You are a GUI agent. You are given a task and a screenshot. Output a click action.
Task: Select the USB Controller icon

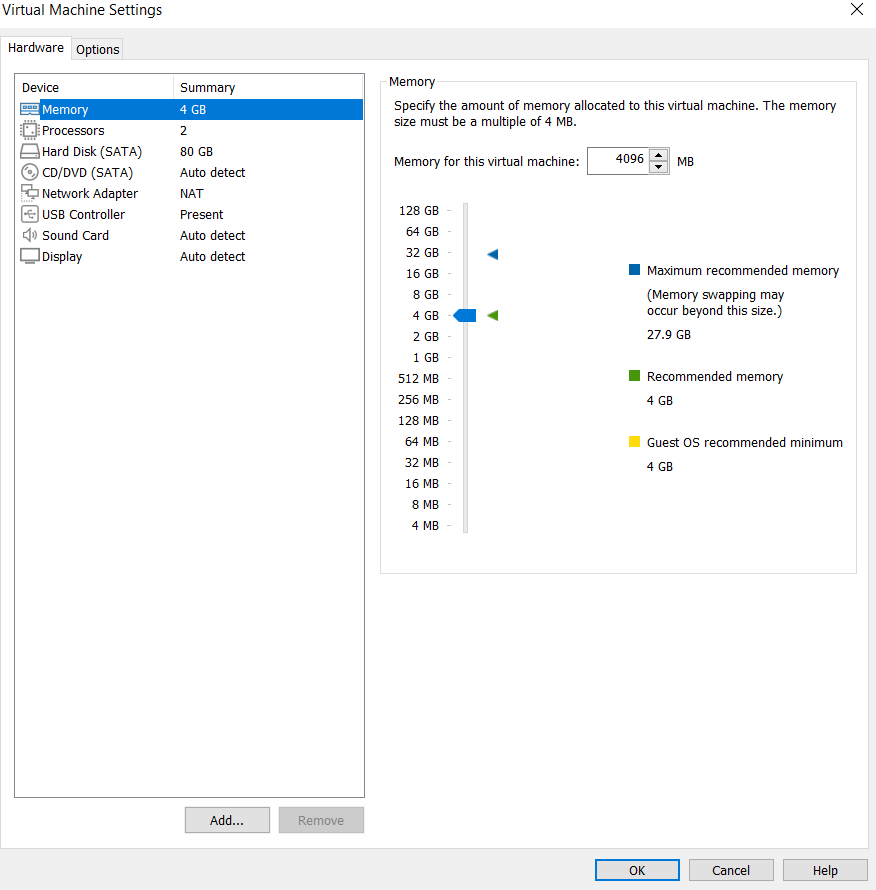click(30, 214)
